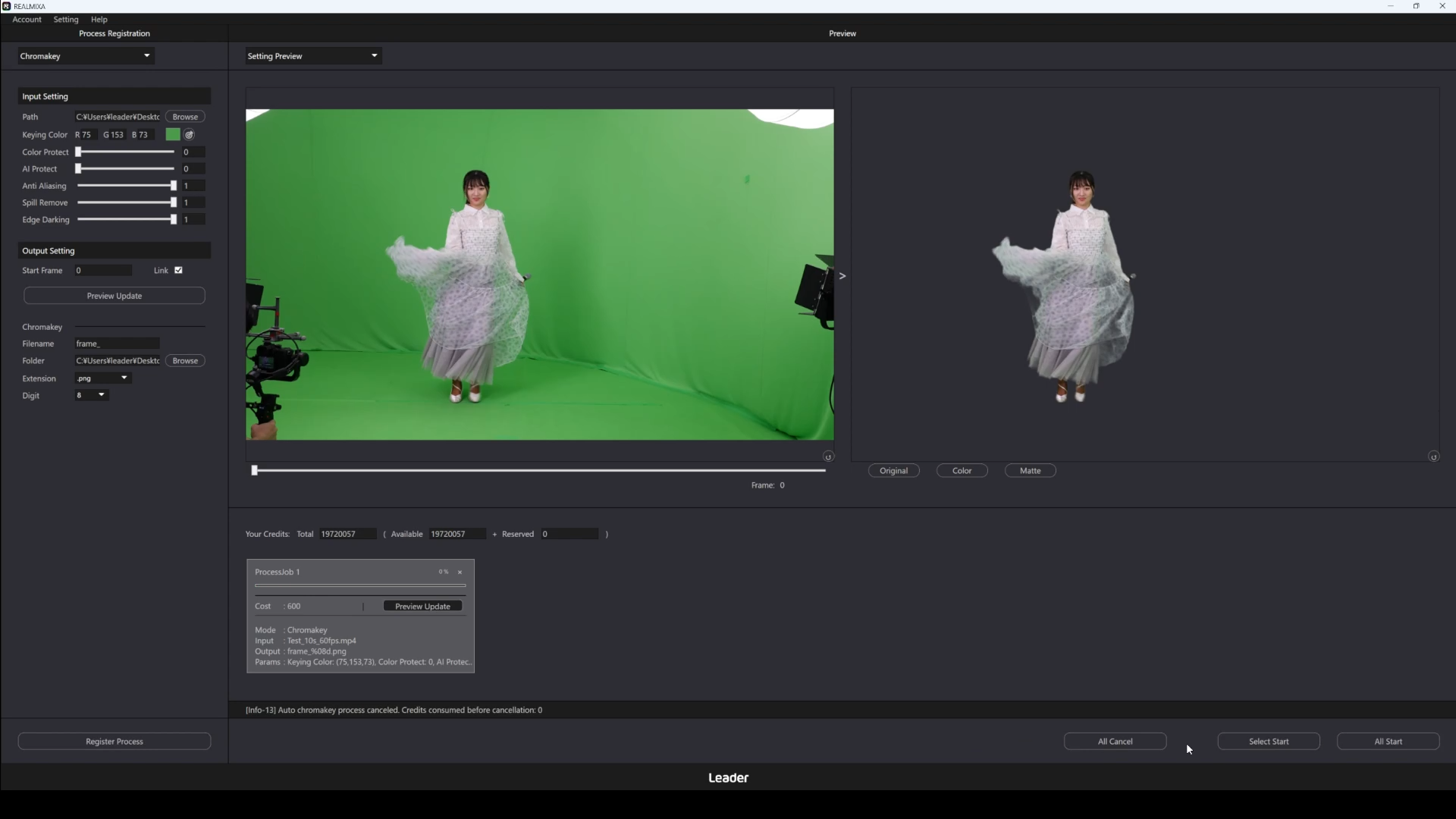1456x819 pixels.
Task: Click the Info-13 status message
Action: coord(394,711)
